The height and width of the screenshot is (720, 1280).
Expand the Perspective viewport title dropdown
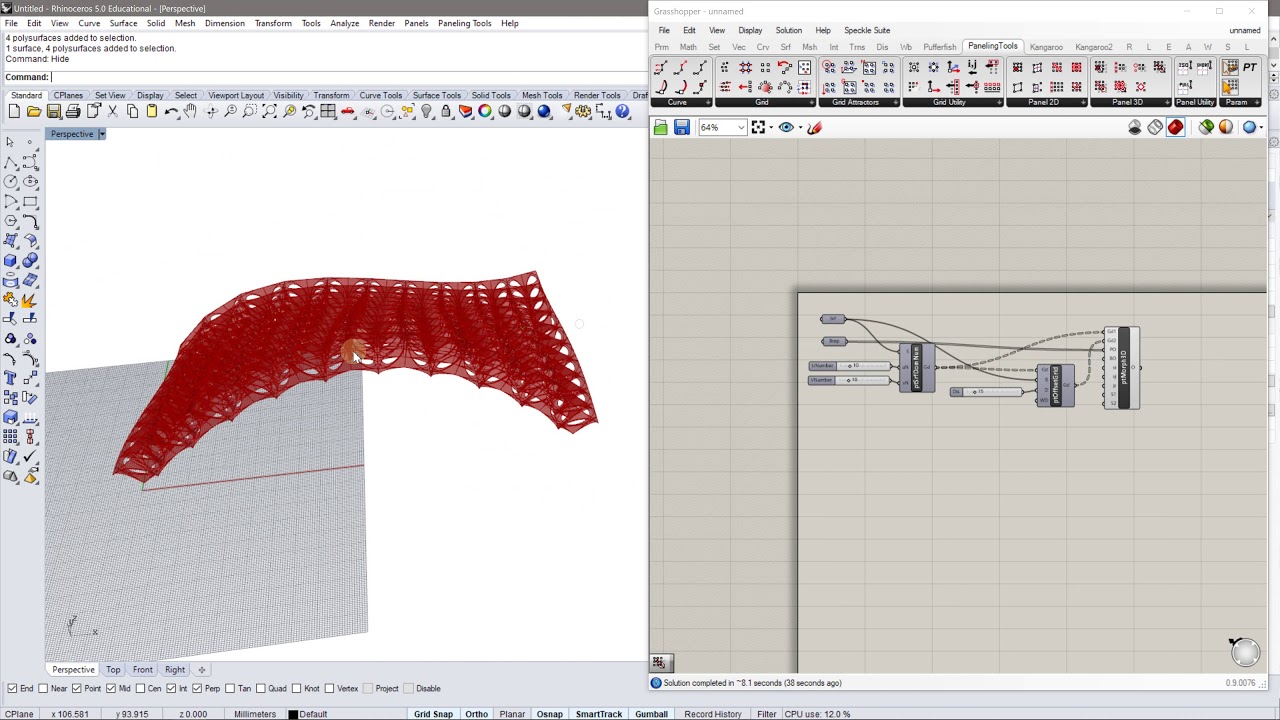click(x=101, y=134)
